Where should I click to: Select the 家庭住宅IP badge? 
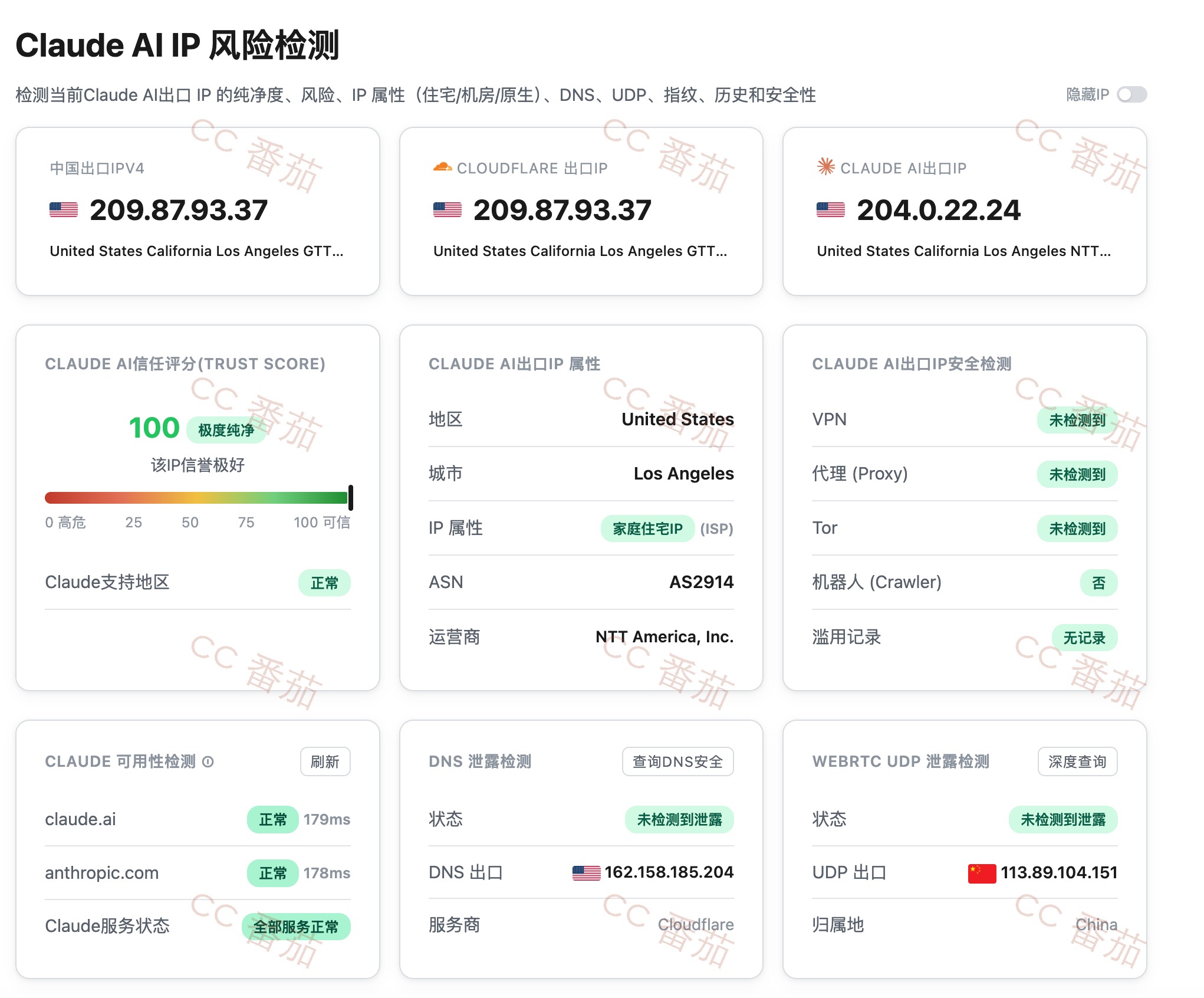pos(647,528)
